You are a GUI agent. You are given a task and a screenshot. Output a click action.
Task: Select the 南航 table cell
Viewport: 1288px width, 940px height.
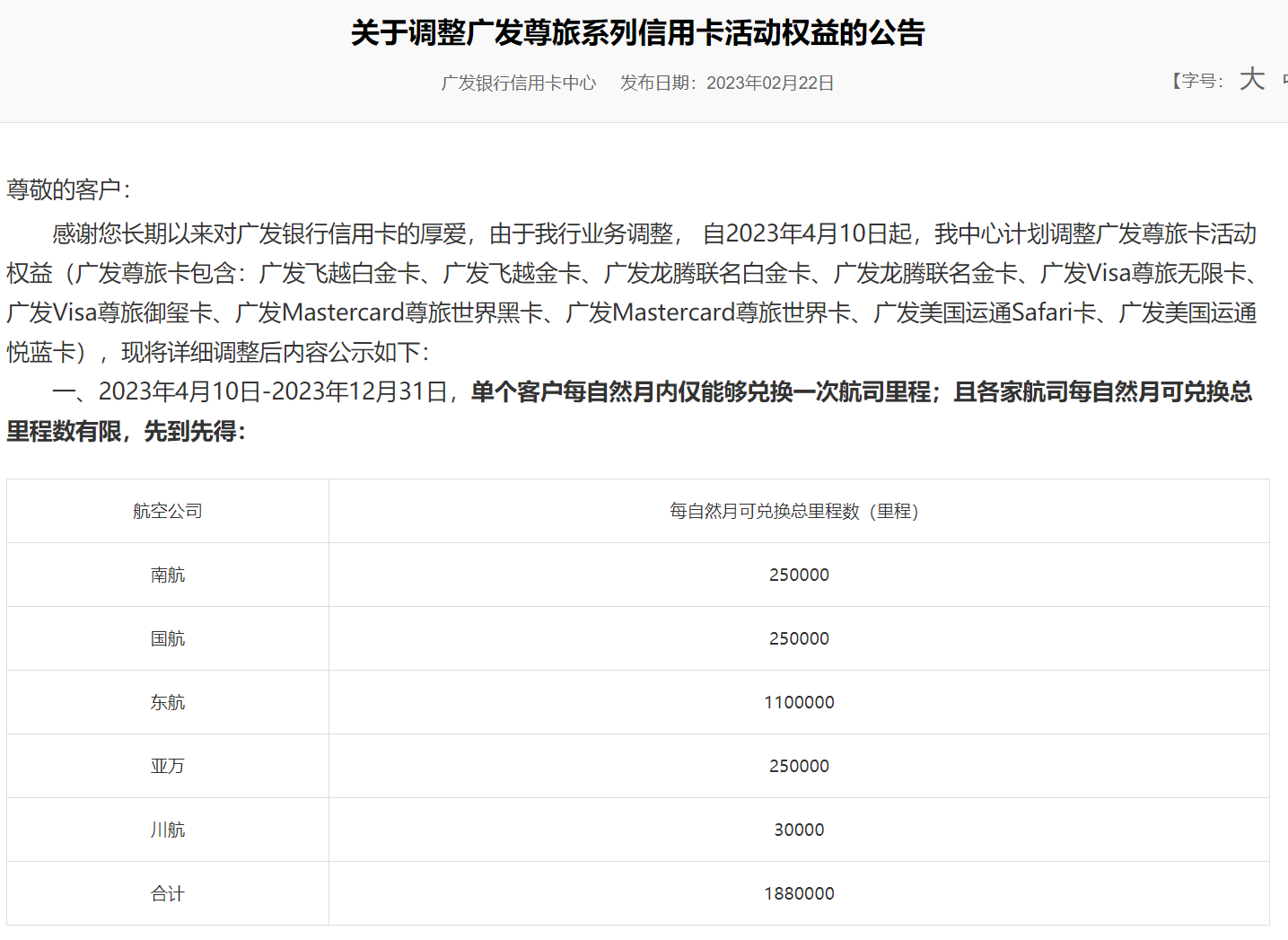[168, 575]
